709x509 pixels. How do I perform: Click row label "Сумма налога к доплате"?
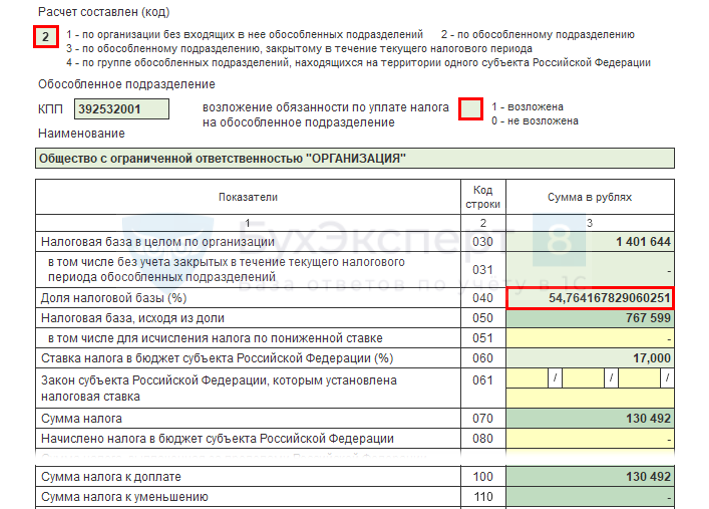click(x=111, y=477)
